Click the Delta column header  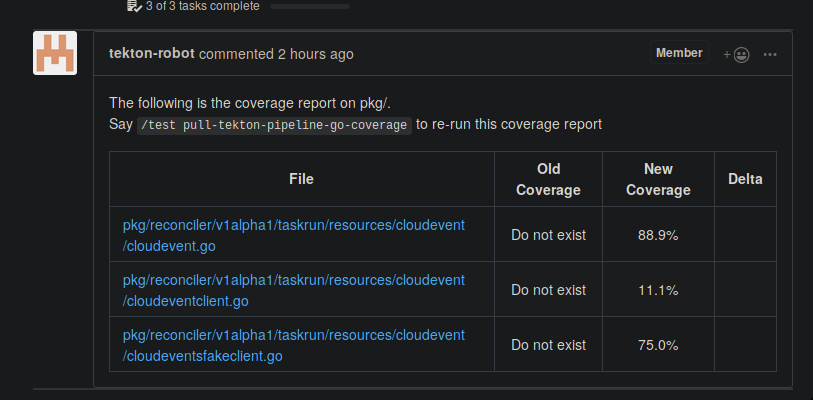745,179
